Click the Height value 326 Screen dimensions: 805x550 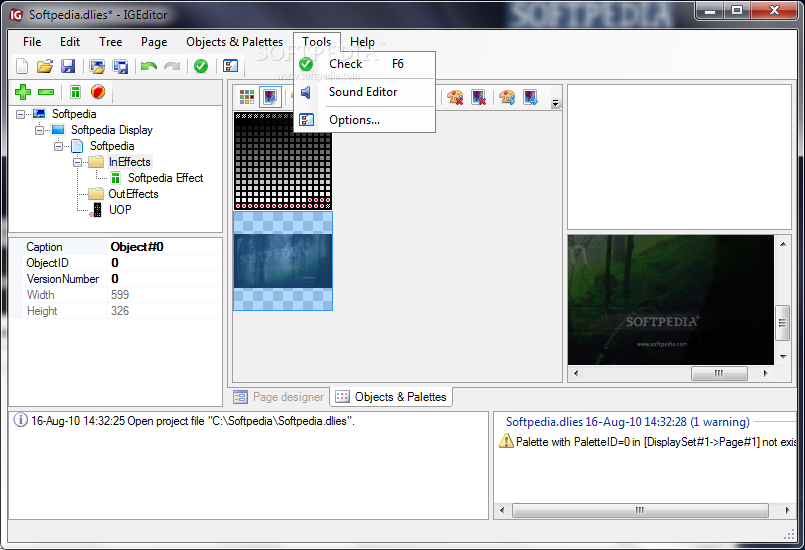pyautogui.click(x=120, y=311)
